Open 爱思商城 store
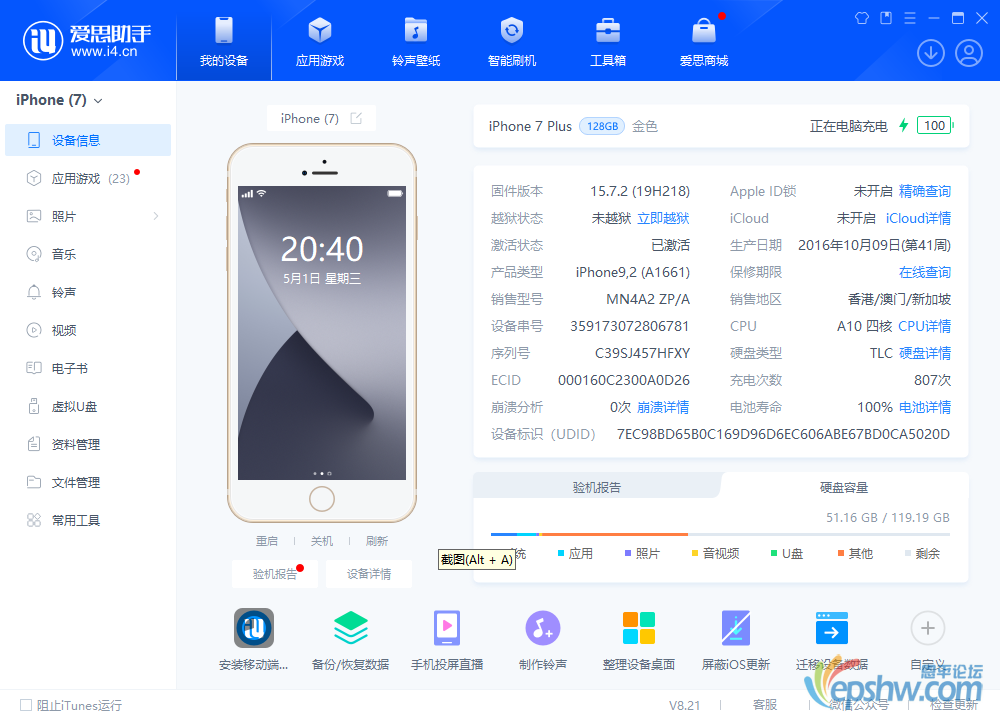This screenshot has height=720, width=1000. click(x=704, y=42)
